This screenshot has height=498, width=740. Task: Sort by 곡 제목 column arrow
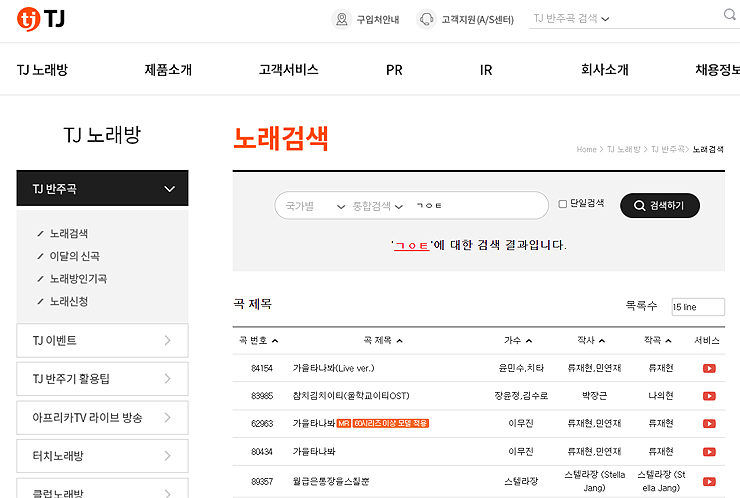coord(400,341)
